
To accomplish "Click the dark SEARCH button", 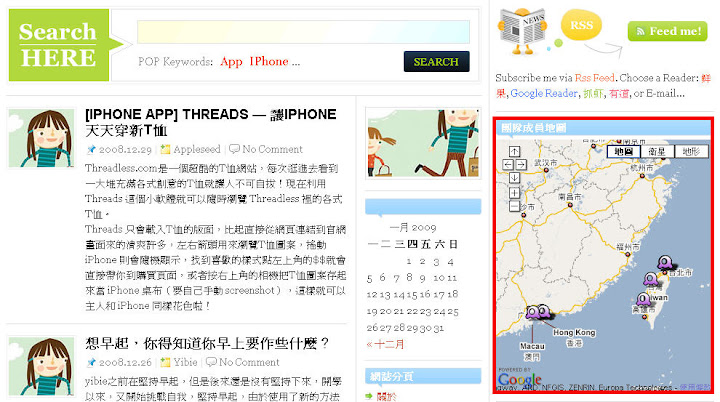I will pyautogui.click(x=437, y=62).
